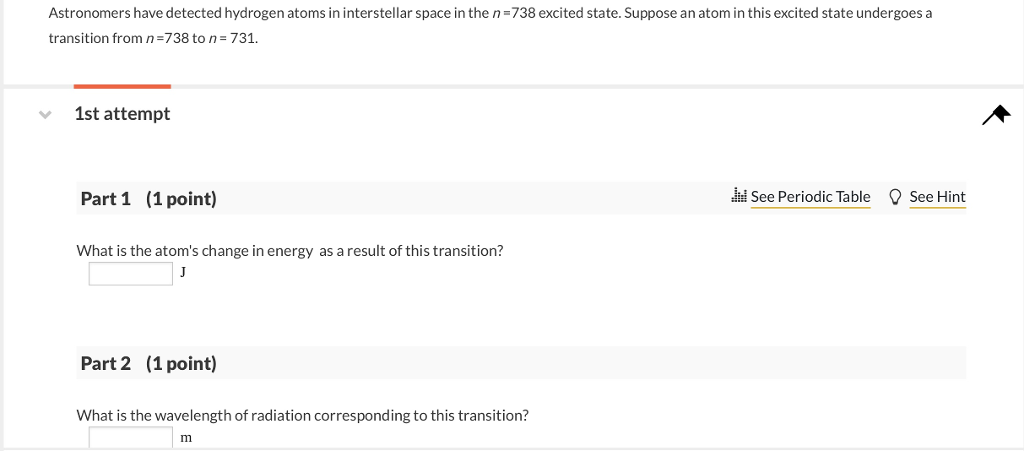Click the atom's change in energy question
This screenshot has width=1024, height=451.
point(290,251)
